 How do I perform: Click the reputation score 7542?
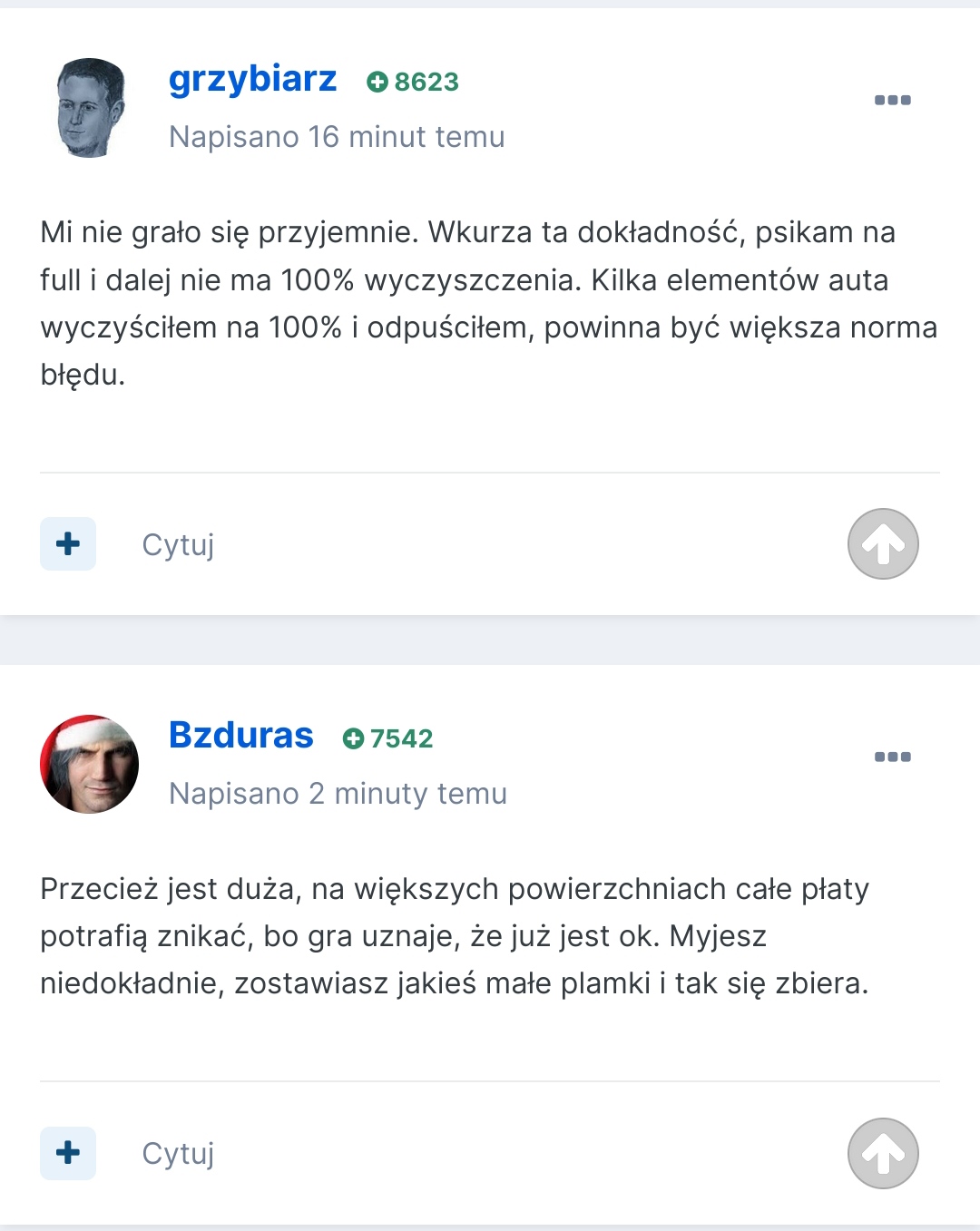401,739
